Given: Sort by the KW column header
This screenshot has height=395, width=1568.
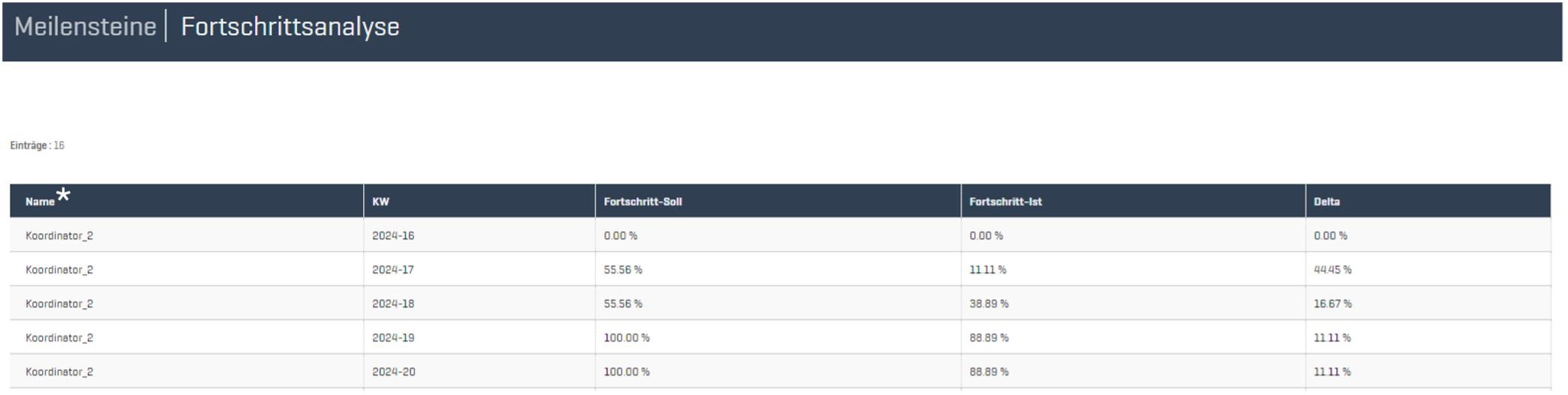Looking at the screenshot, I should [x=380, y=202].
